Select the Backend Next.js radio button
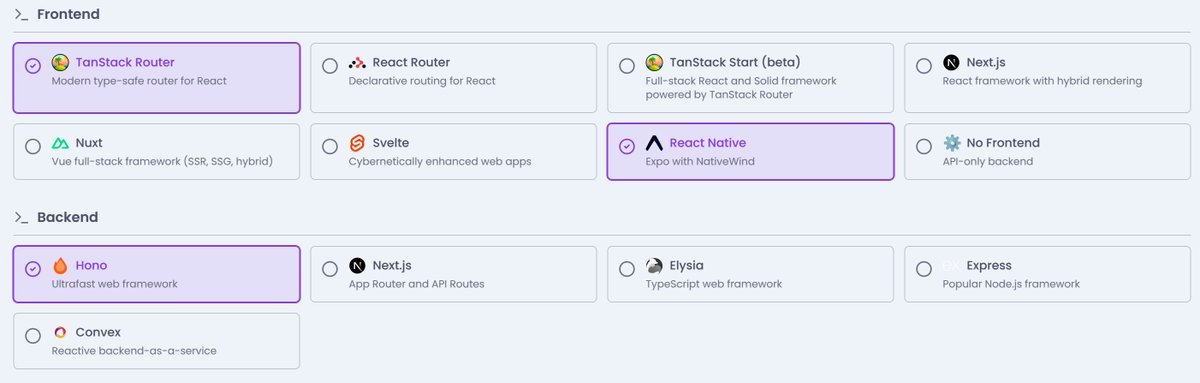Viewport: 1200px width, 383px height. pos(330,269)
